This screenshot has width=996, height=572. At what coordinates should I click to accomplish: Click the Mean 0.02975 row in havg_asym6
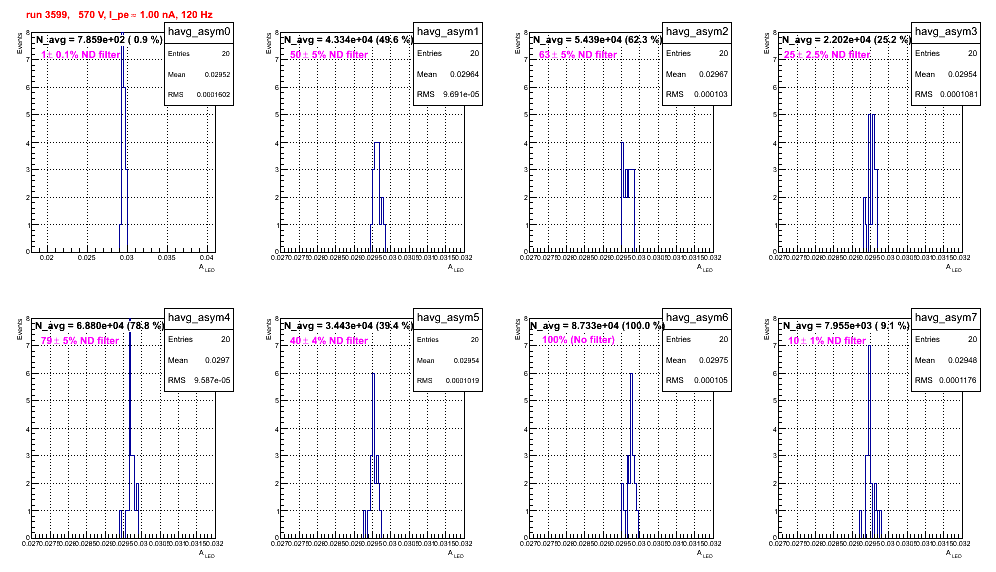coord(697,360)
